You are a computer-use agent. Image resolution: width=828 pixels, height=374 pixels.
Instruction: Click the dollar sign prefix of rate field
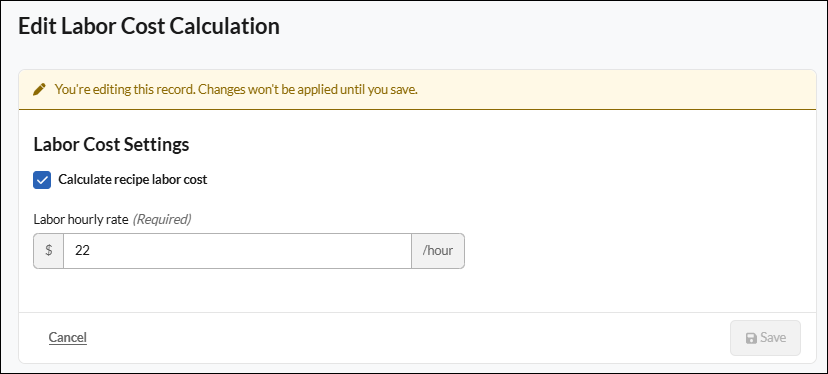click(49, 251)
